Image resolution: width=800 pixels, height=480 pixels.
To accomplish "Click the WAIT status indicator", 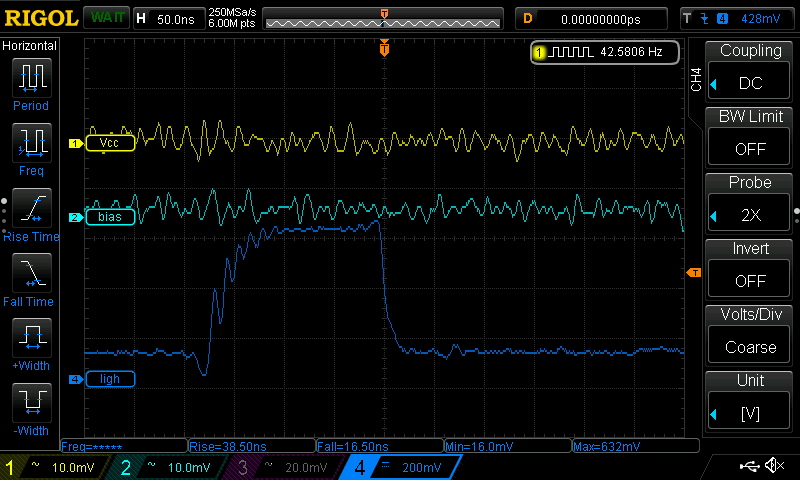I will (106, 18).
